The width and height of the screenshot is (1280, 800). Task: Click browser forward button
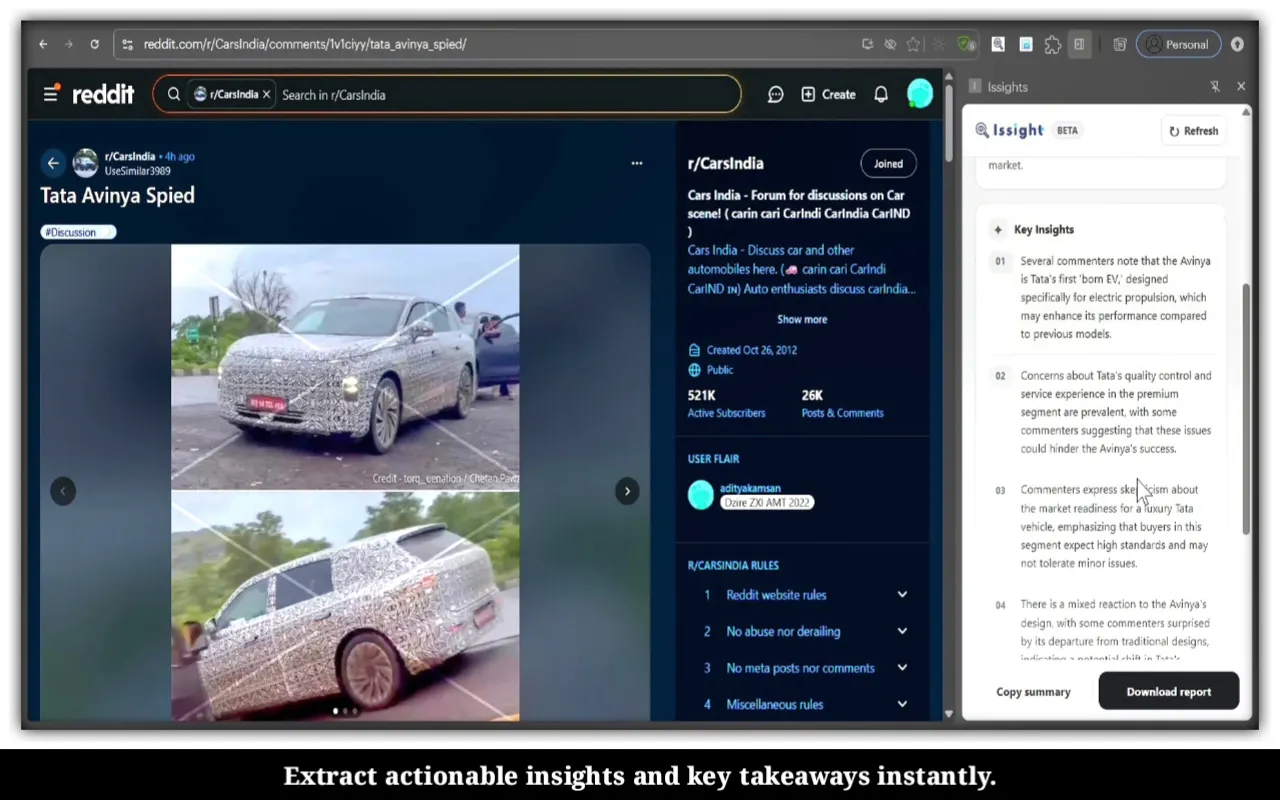coord(68,44)
